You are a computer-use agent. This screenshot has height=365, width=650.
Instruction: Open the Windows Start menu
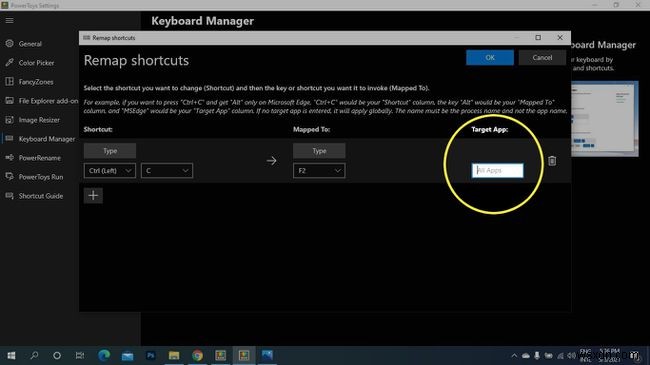pos(11,355)
